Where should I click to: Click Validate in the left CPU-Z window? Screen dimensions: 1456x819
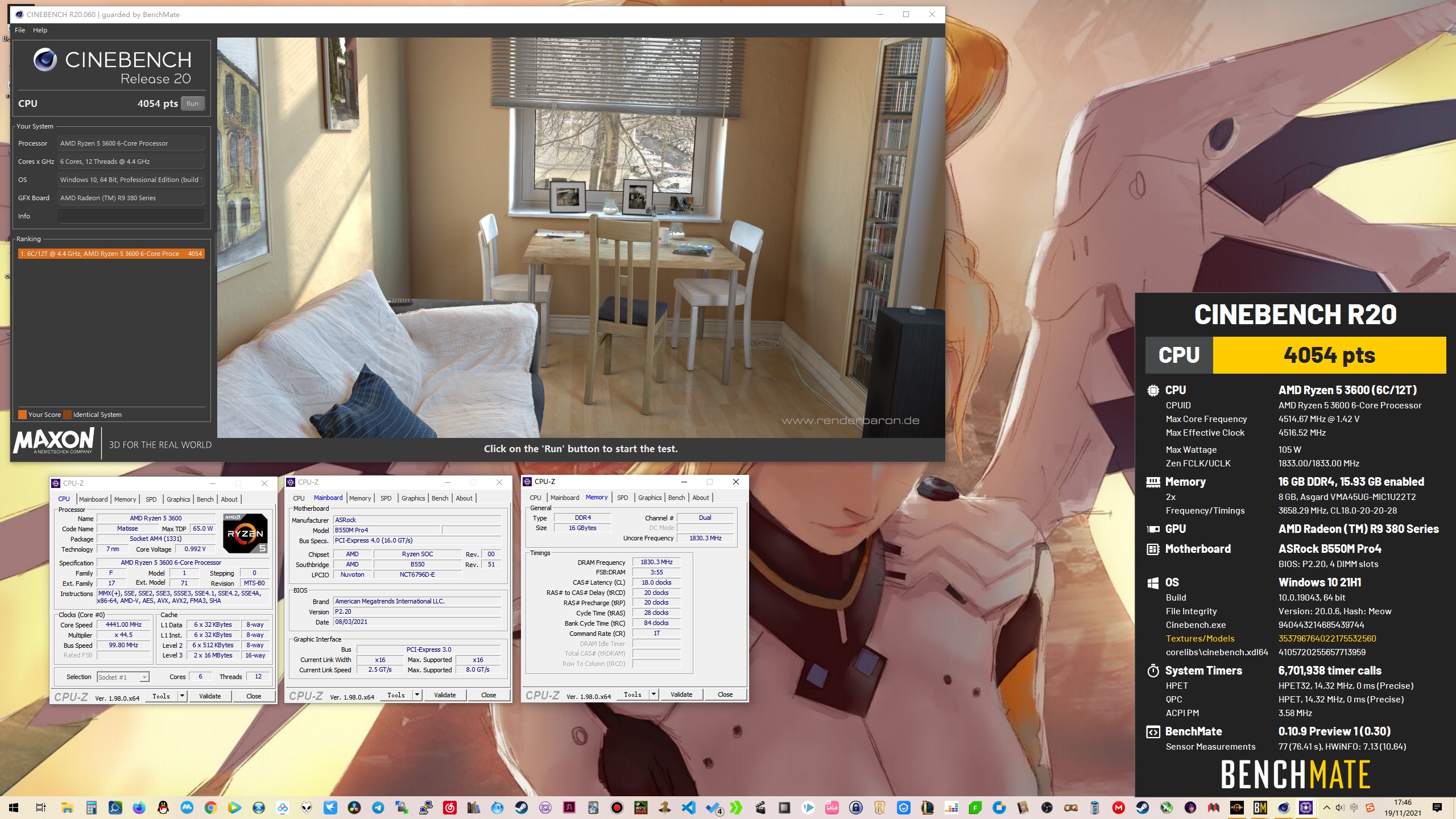click(210, 696)
